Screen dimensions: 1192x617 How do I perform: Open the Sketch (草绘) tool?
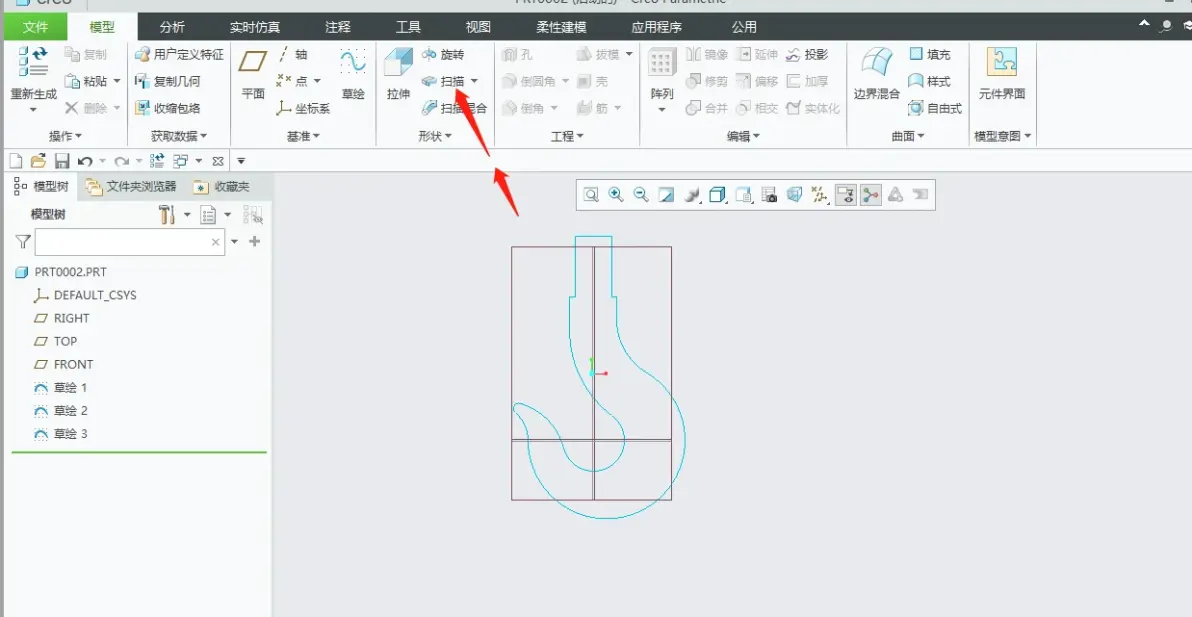(353, 74)
